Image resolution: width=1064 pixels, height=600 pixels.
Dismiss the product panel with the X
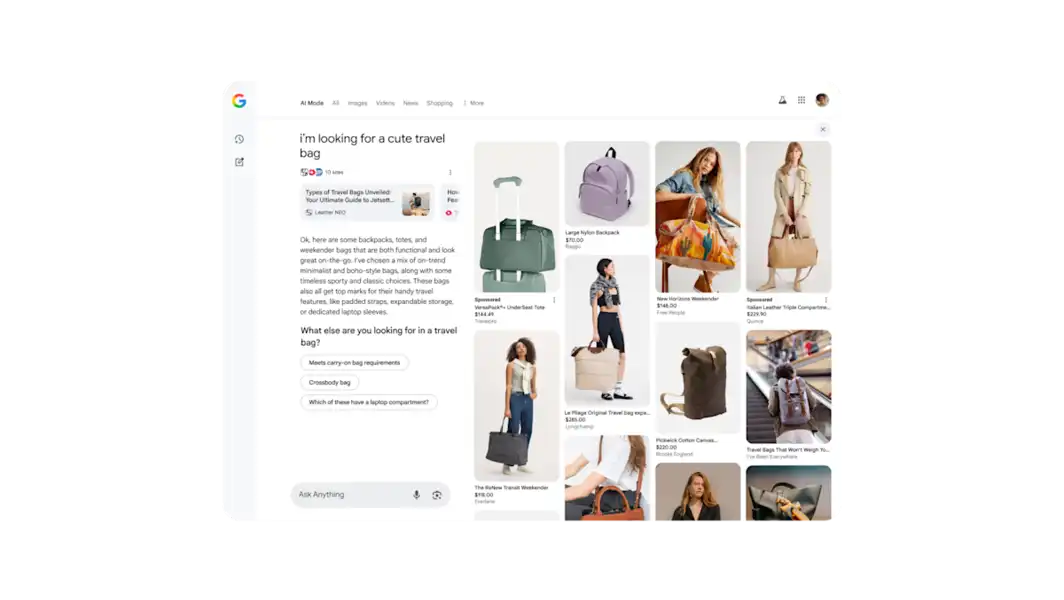click(x=823, y=129)
